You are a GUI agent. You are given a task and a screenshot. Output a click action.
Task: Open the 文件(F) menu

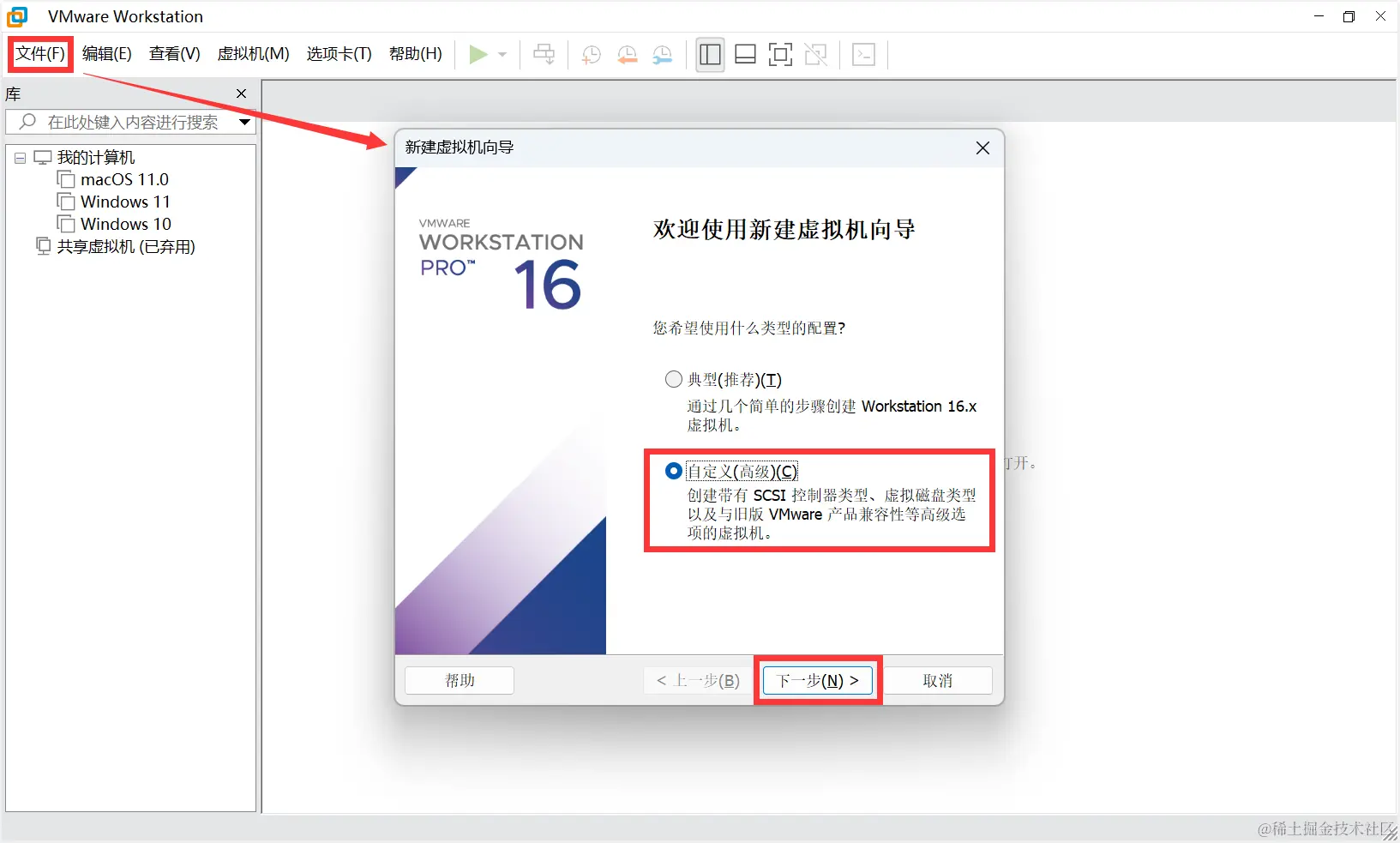pyautogui.click(x=40, y=54)
